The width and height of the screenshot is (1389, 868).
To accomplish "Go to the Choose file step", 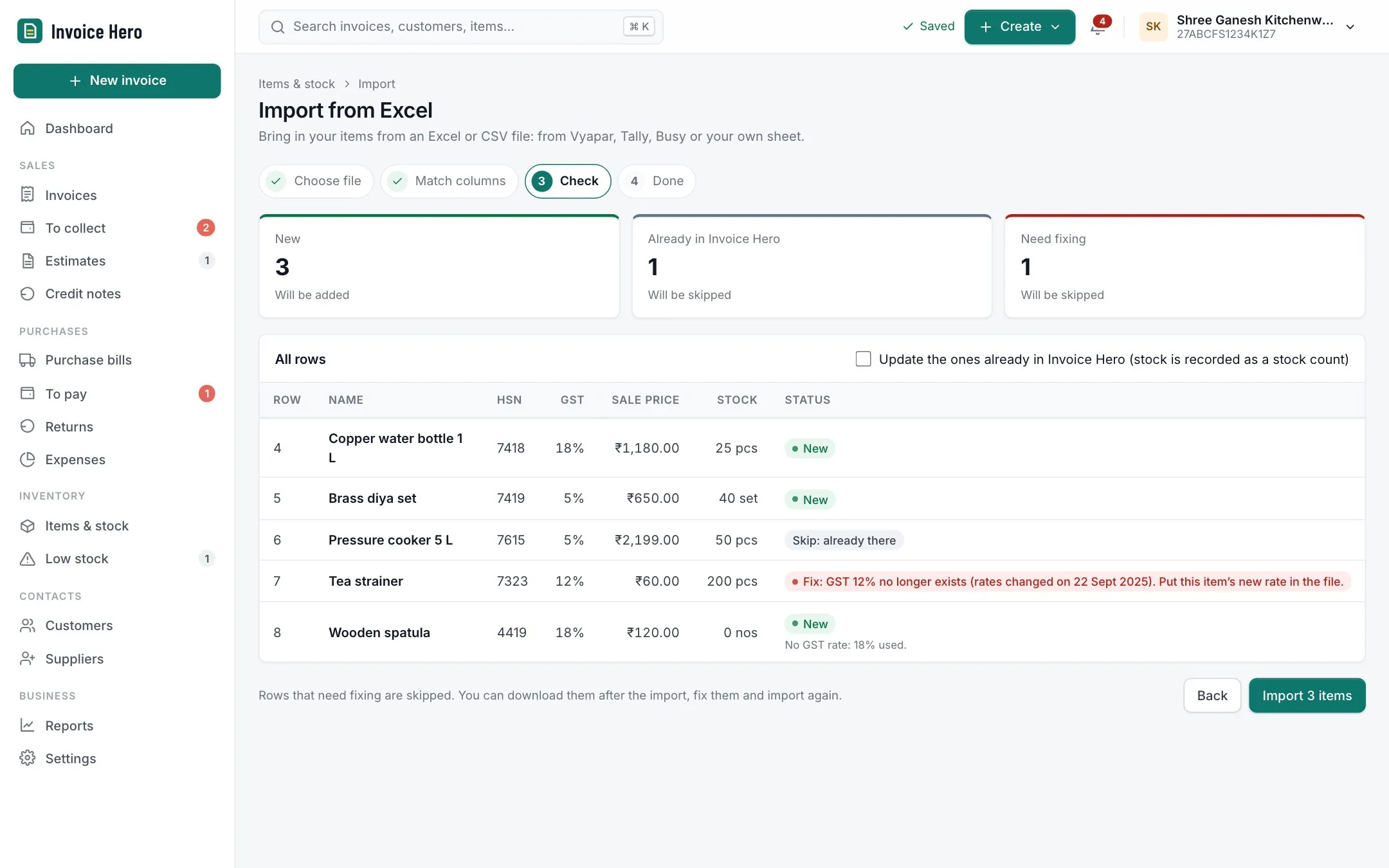I will [316, 181].
